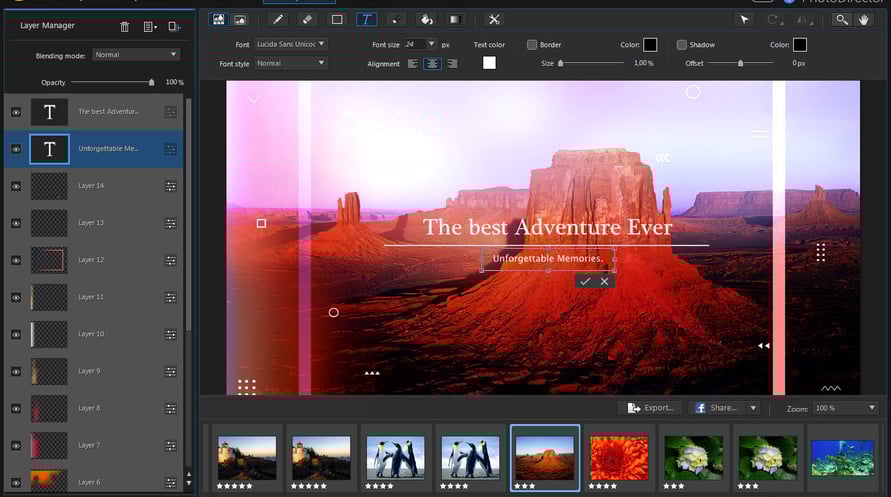
Task: Click the layer list scrollbar
Action: [189, 216]
